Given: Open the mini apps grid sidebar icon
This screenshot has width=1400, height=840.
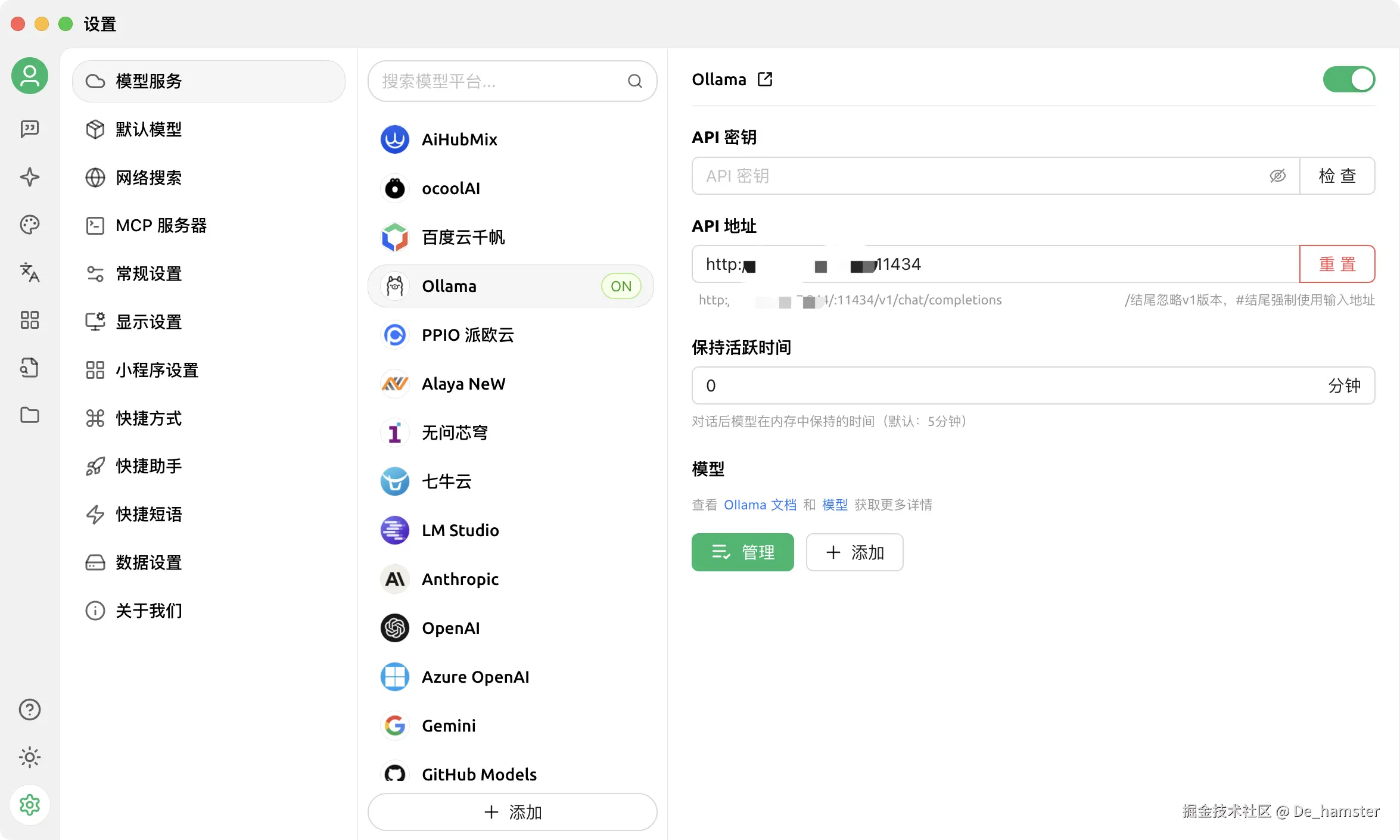Looking at the screenshot, I should pyautogui.click(x=29, y=320).
